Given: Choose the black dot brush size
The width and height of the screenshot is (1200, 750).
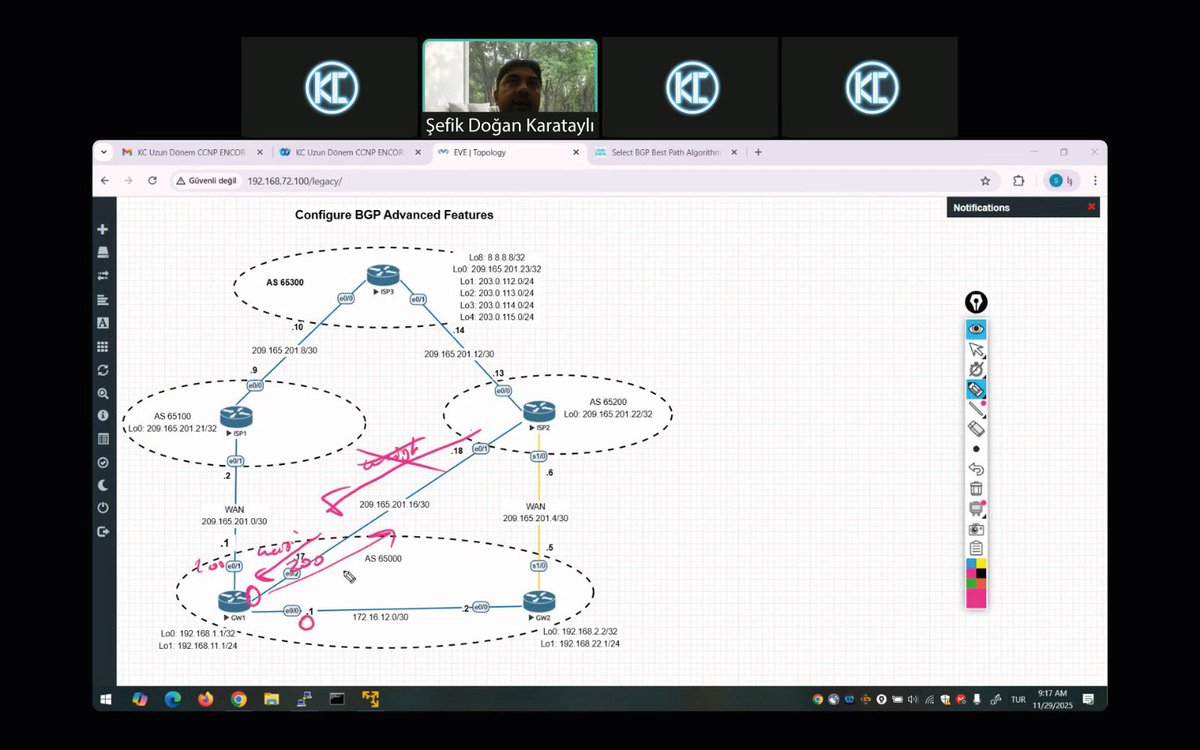Looking at the screenshot, I should click(x=976, y=449).
